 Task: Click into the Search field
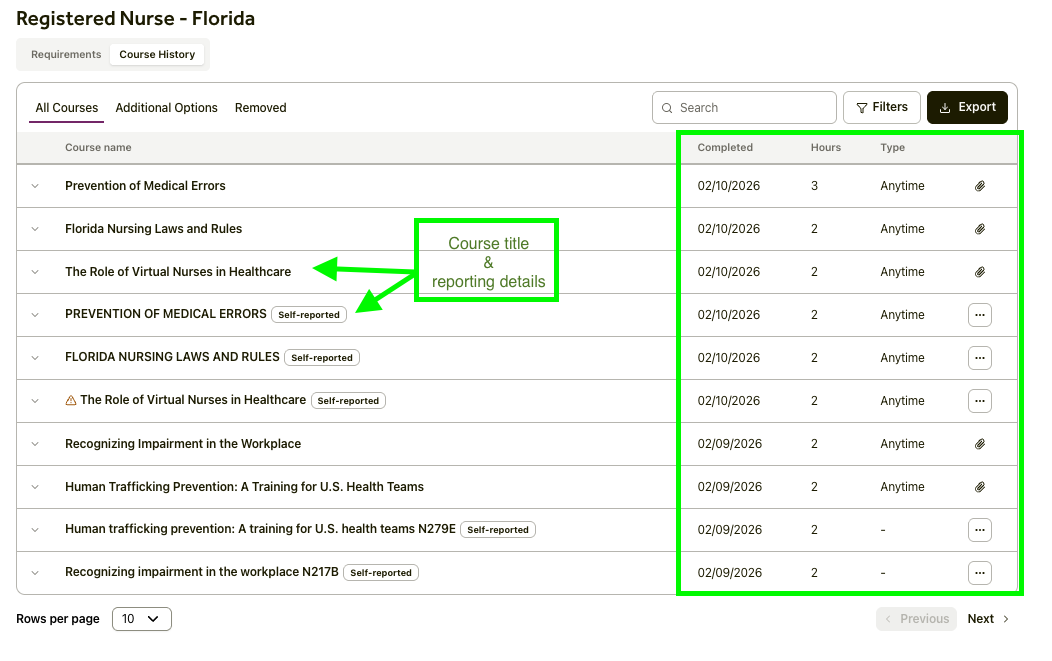750,108
